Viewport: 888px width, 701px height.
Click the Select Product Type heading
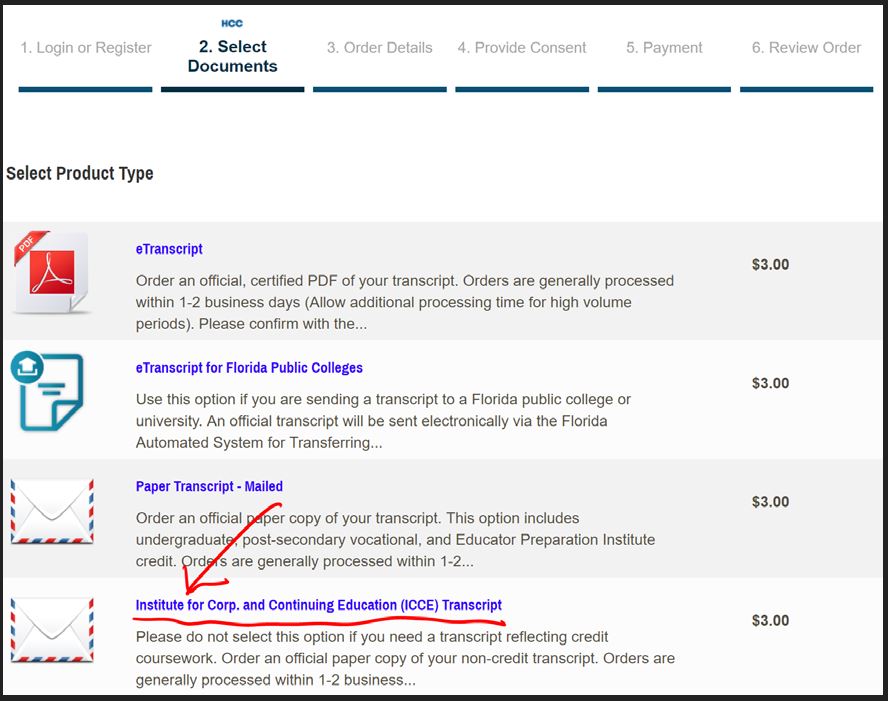tap(80, 173)
